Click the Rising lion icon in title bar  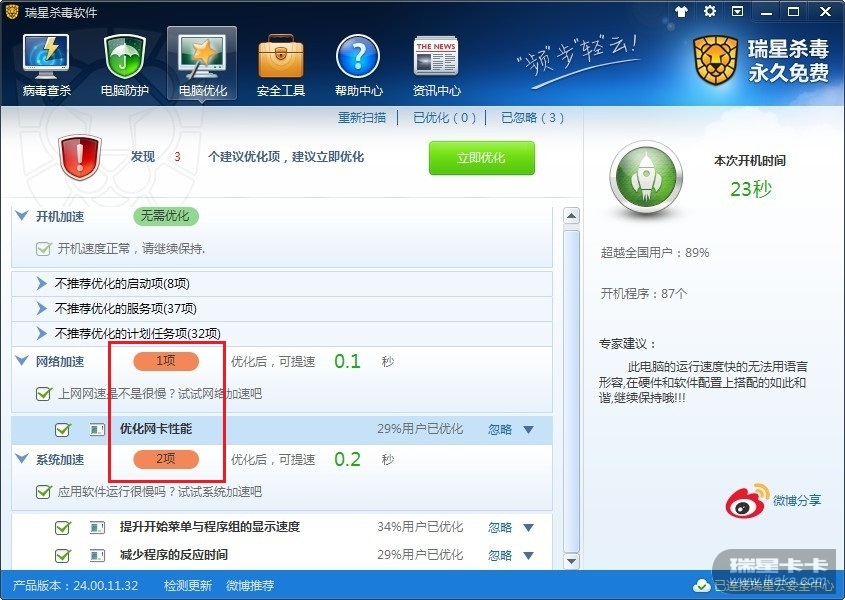tap(12, 11)
